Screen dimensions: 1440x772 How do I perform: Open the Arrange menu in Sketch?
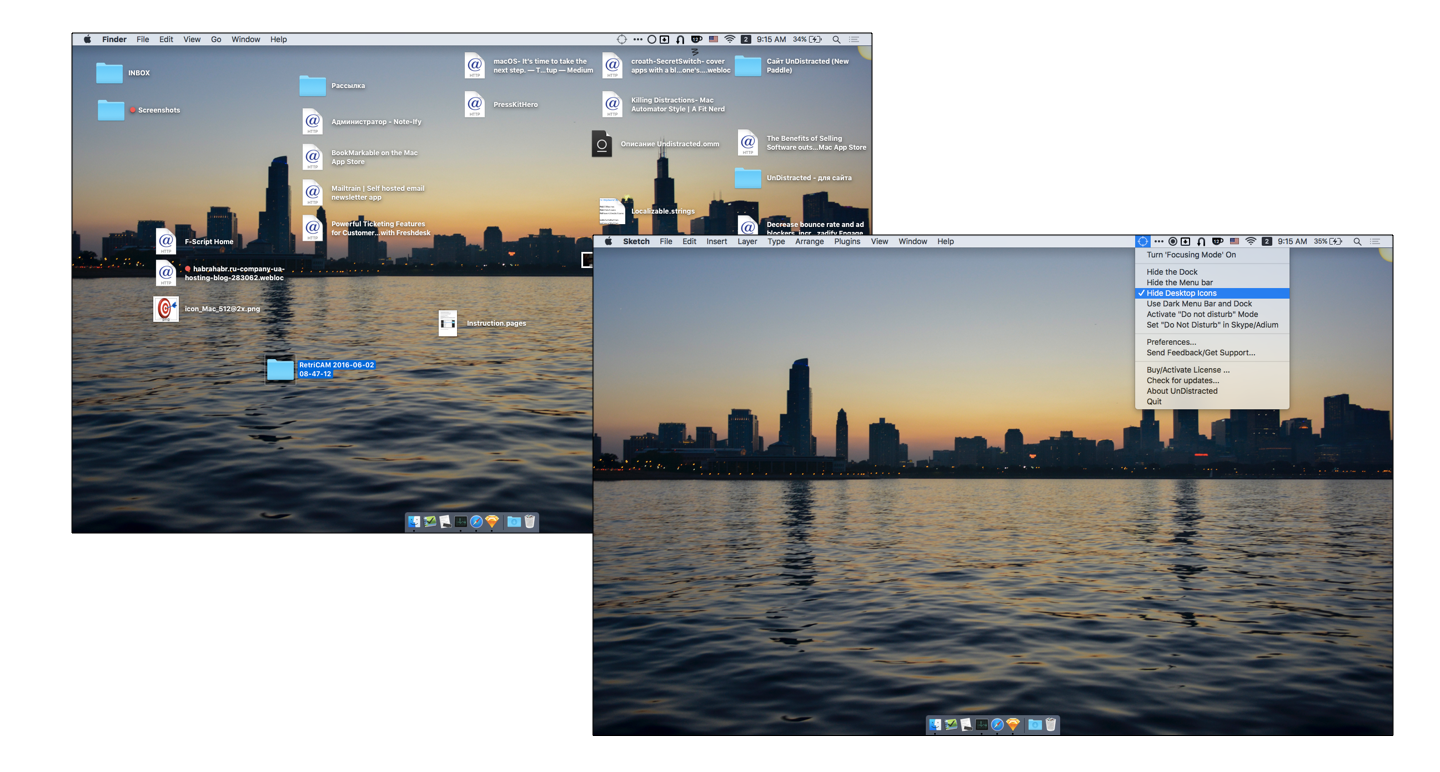[x=809, y=241]
